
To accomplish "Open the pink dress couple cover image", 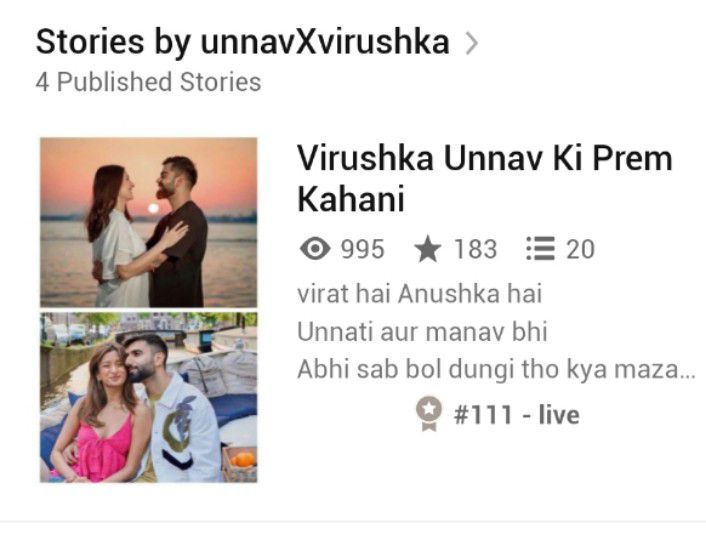I will pos(149,398).
